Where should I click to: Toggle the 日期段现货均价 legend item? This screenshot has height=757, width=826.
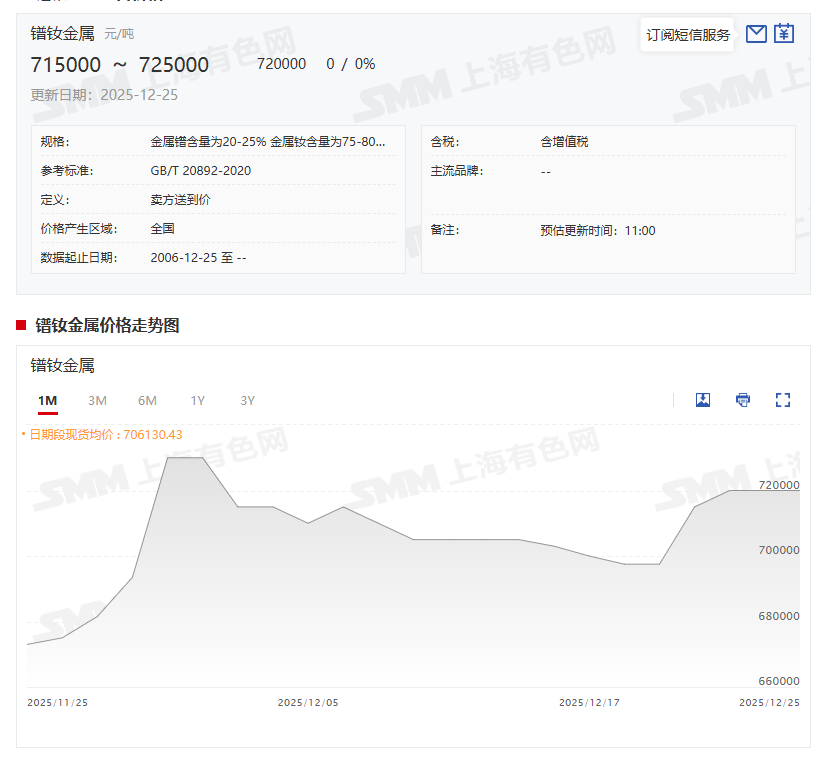tap(104, 435)
